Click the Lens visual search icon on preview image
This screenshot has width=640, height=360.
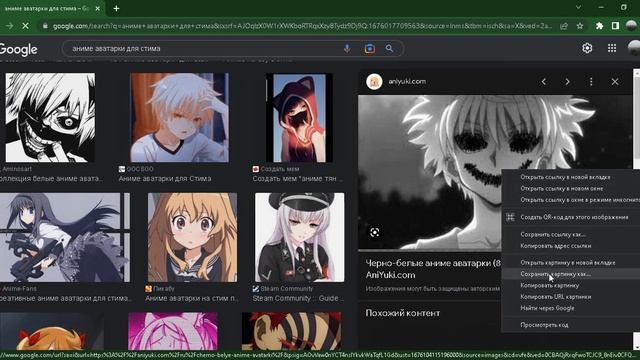tap(375, 232)
